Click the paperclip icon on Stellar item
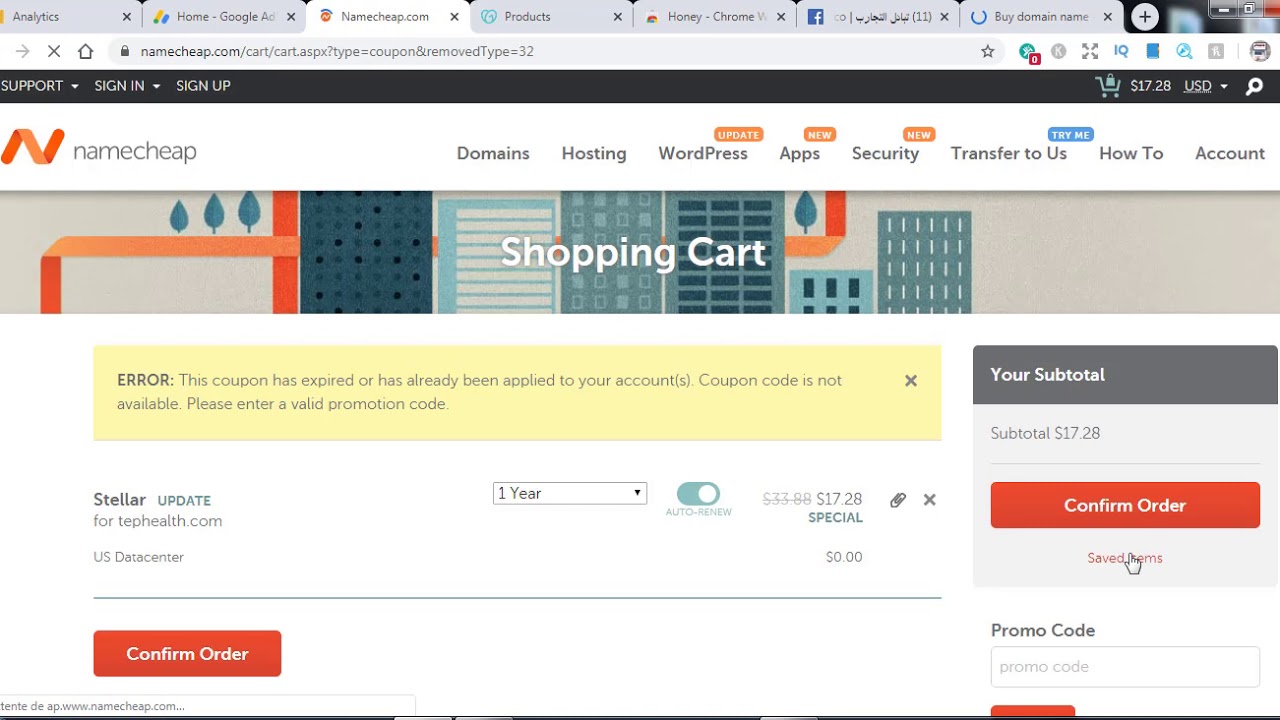The height and width of the screenshot is (720, 1280). (898, 500)
